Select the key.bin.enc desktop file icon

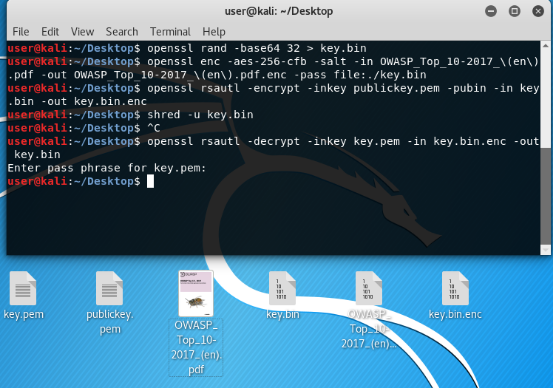tap(455, 288)
